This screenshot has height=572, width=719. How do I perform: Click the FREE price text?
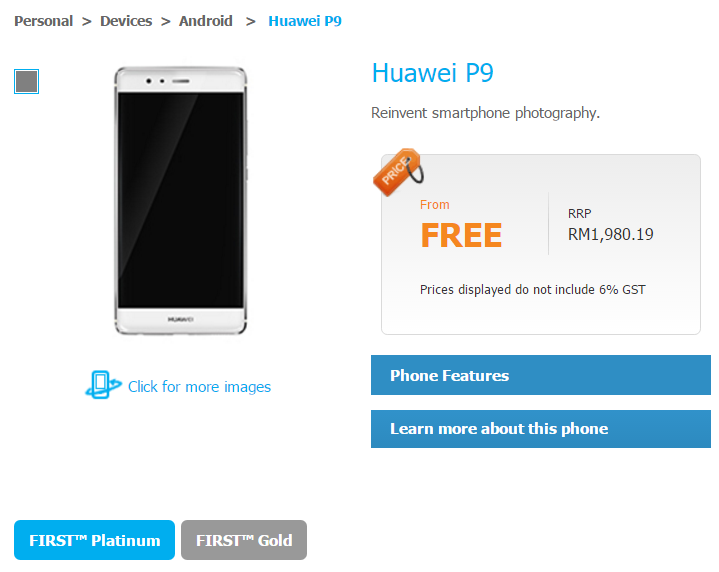tap(461, 235)
